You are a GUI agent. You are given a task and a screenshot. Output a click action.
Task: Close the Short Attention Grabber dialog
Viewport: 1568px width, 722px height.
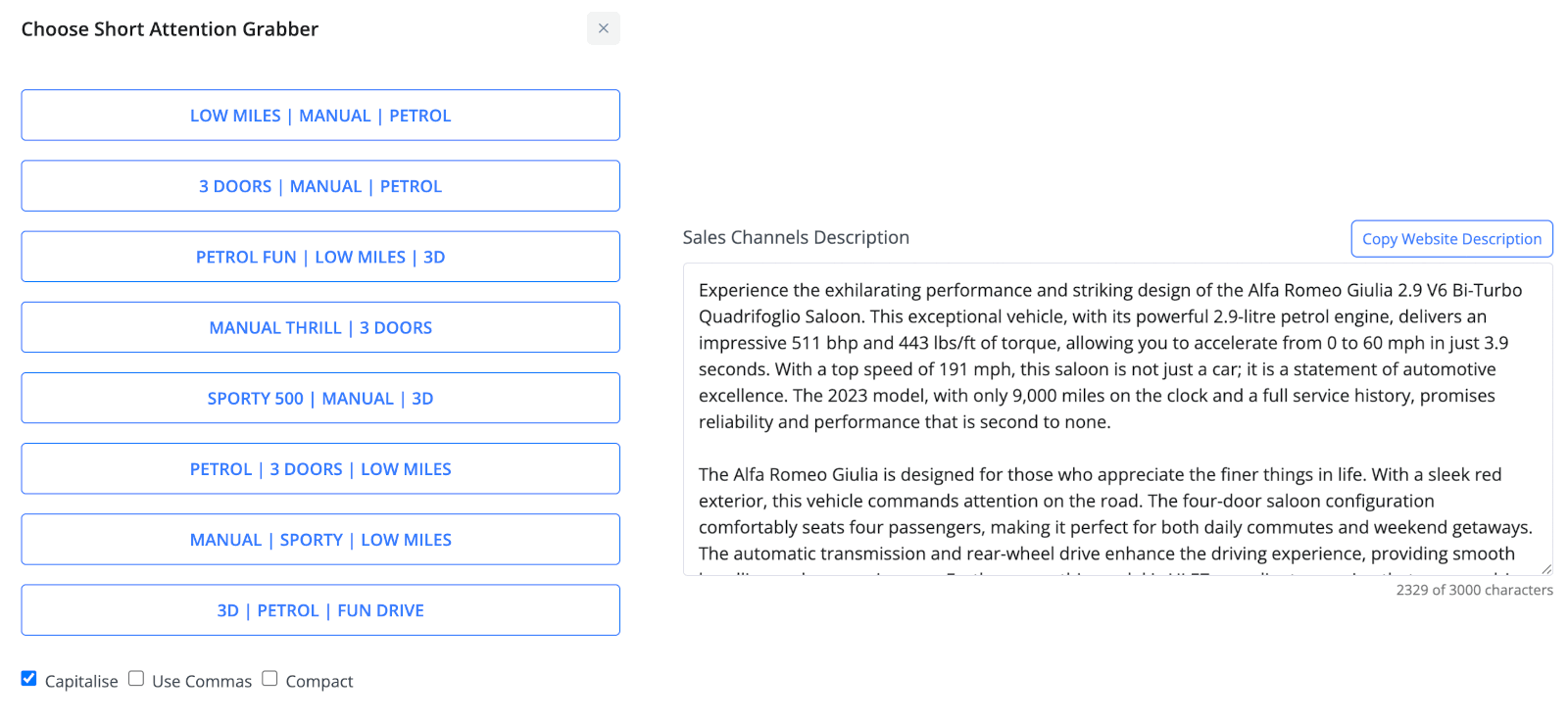point(603,28)
